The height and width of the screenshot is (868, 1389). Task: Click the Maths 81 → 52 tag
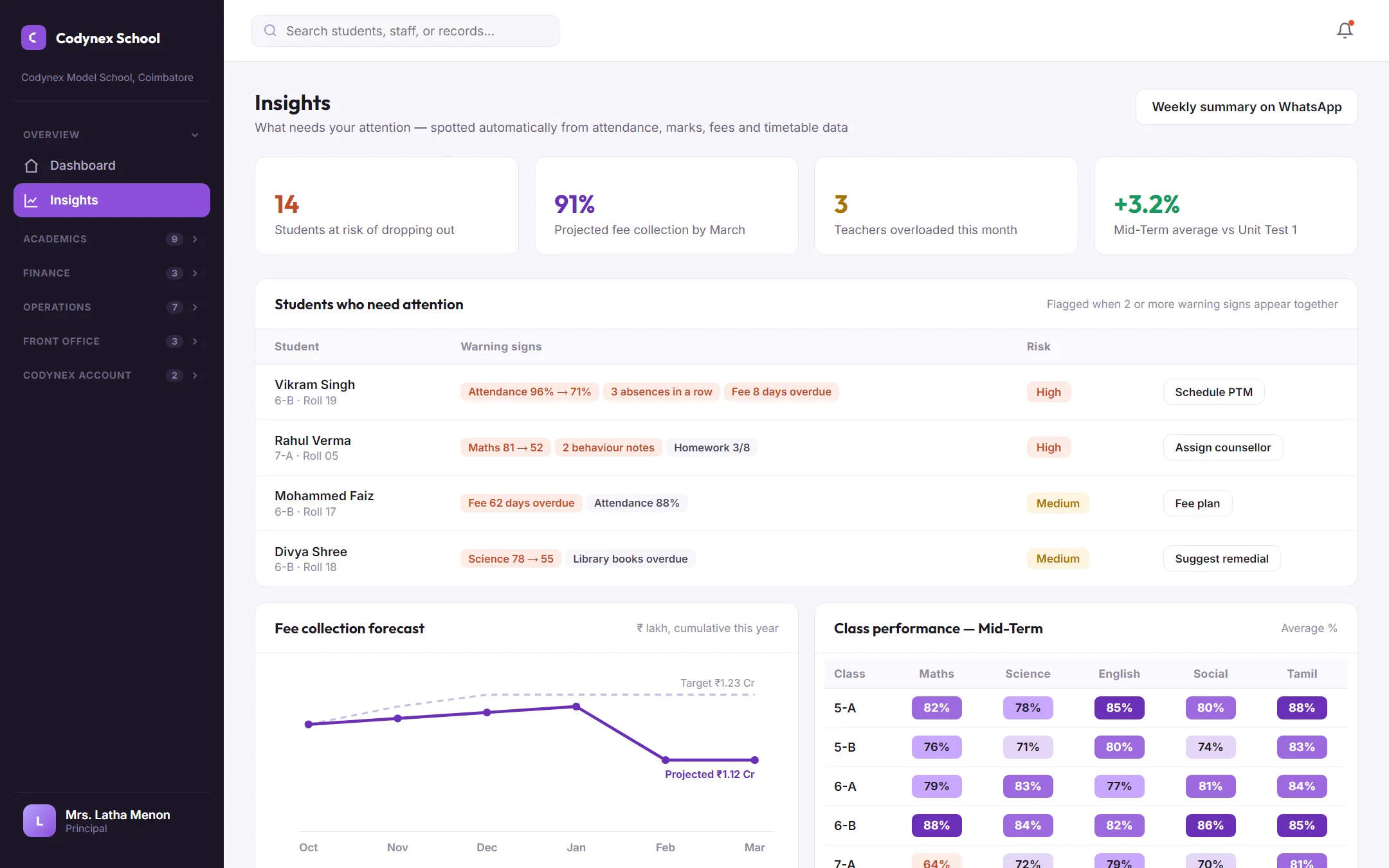click(x=505, y=448)
